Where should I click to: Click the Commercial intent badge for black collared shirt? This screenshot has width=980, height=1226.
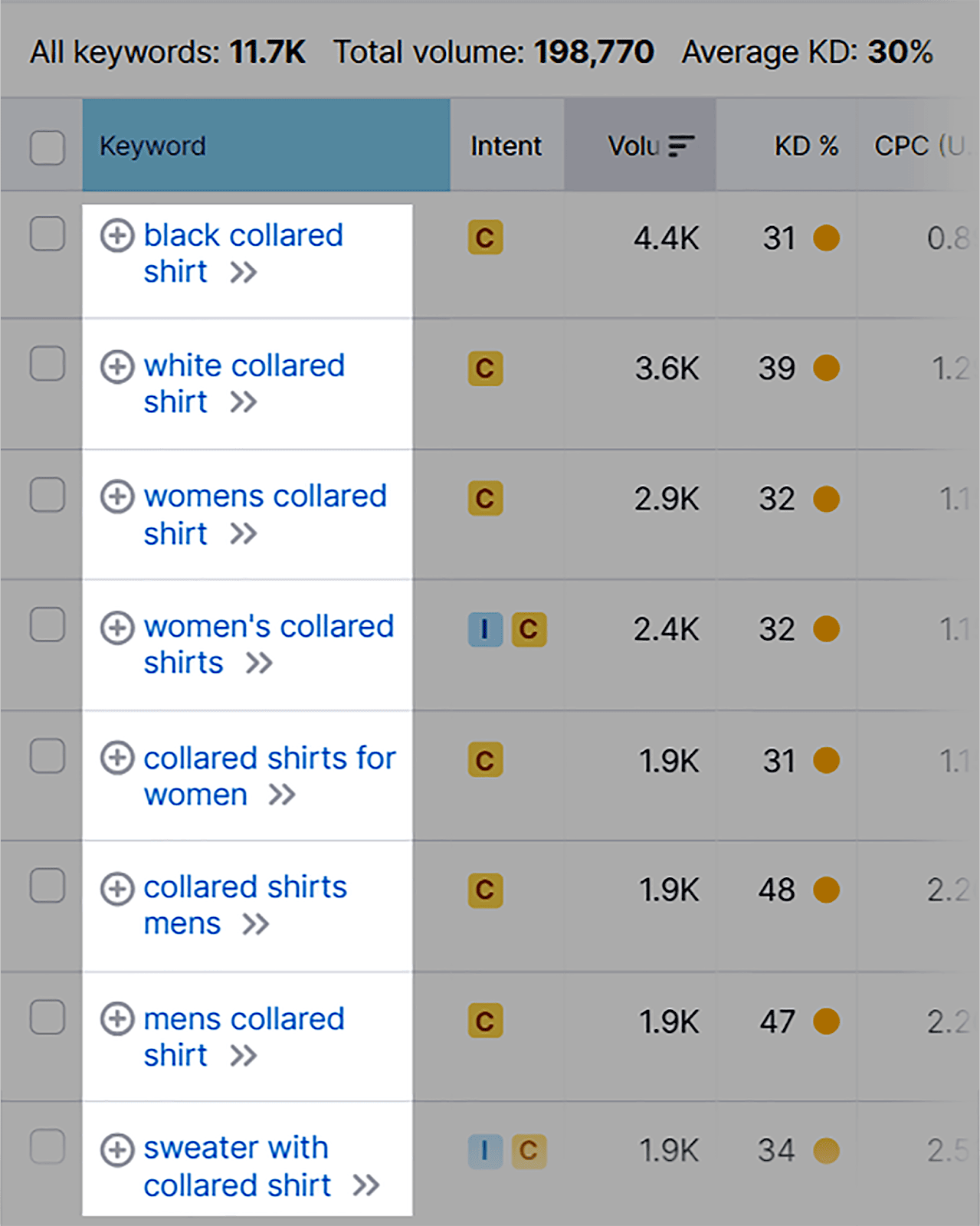pos(484,238)
